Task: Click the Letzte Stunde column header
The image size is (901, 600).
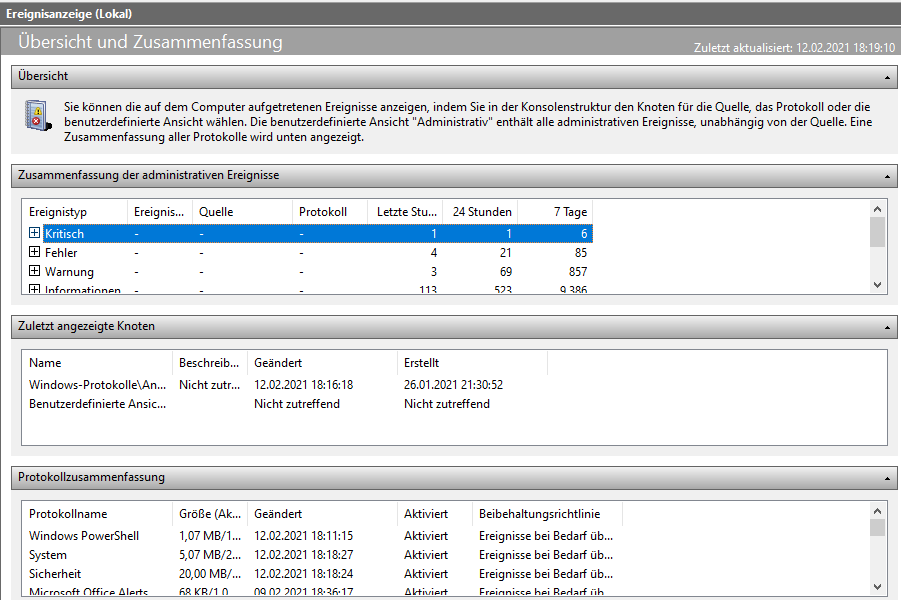Action: coord(405,211)
